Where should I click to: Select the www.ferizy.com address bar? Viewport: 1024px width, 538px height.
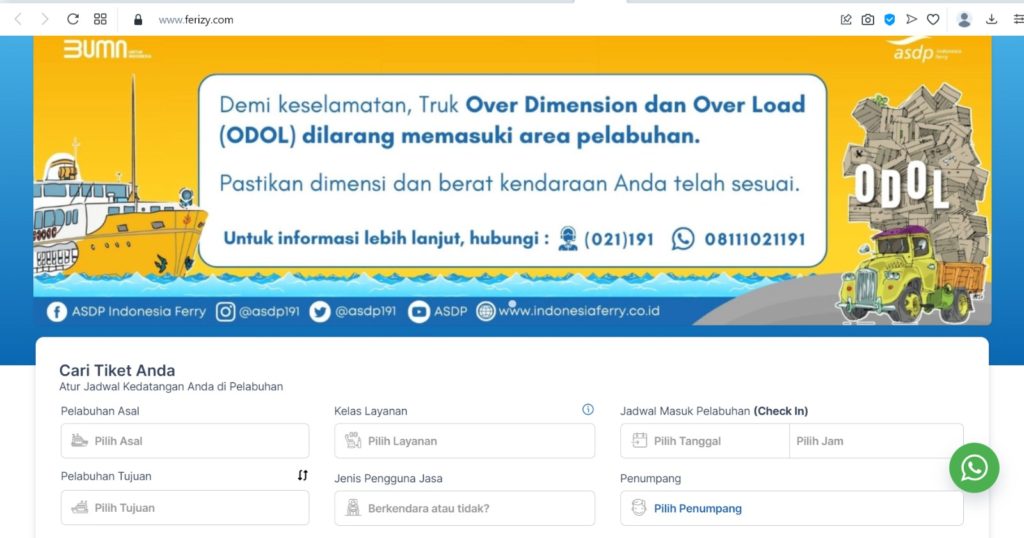196,20
